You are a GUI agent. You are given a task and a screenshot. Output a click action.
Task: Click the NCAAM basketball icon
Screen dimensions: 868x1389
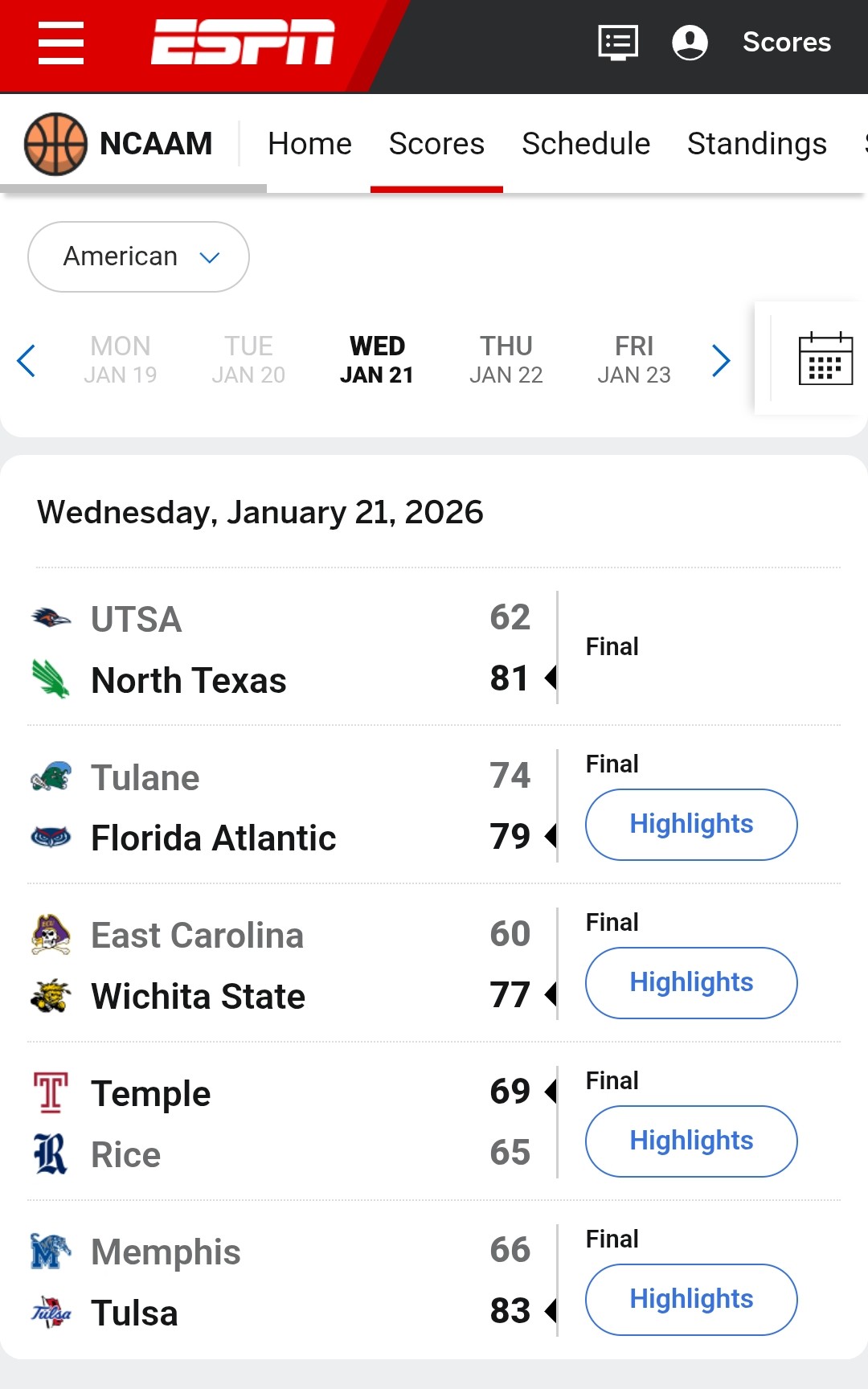55,144
